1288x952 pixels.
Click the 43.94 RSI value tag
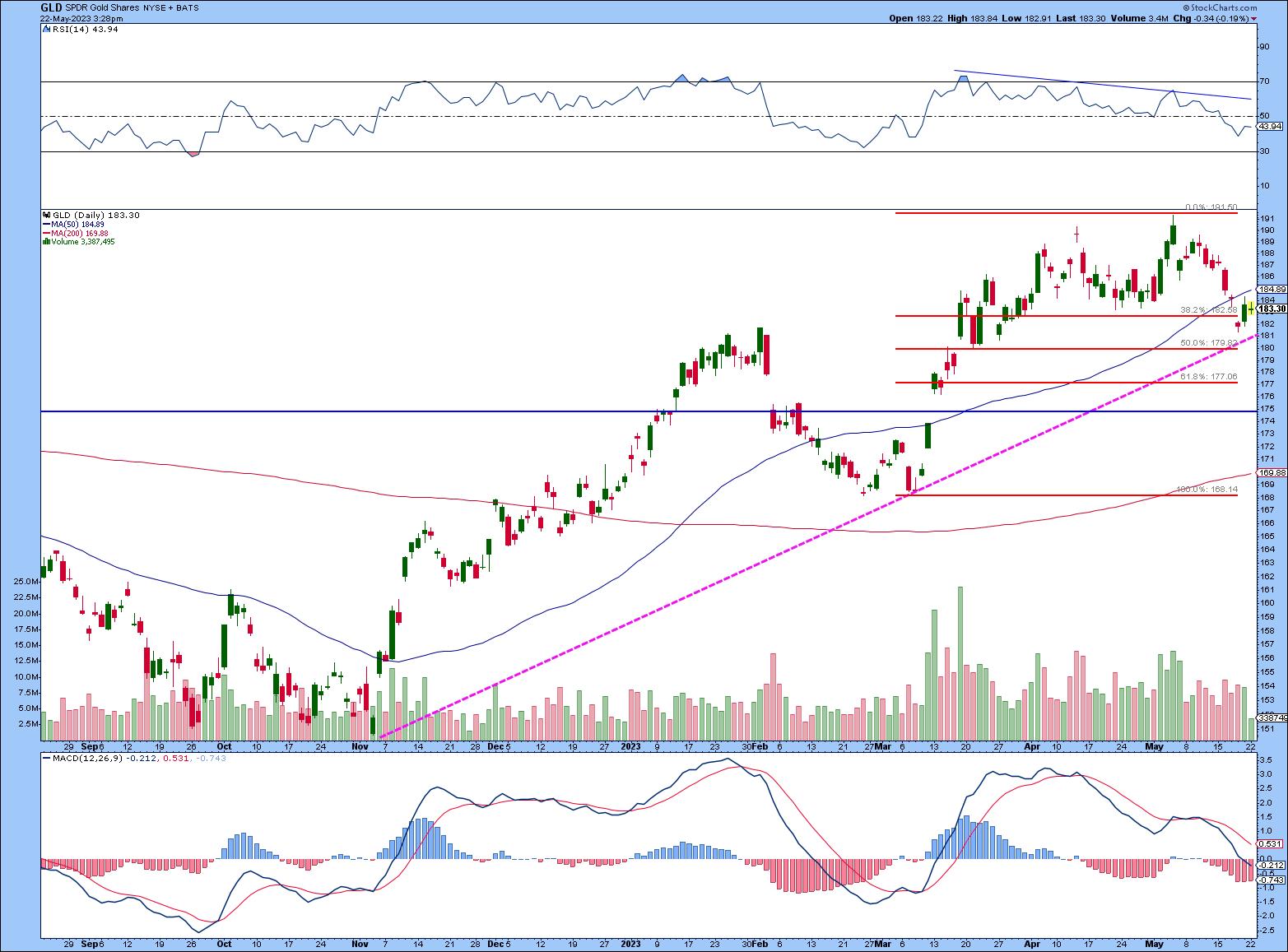[1271, 126]
